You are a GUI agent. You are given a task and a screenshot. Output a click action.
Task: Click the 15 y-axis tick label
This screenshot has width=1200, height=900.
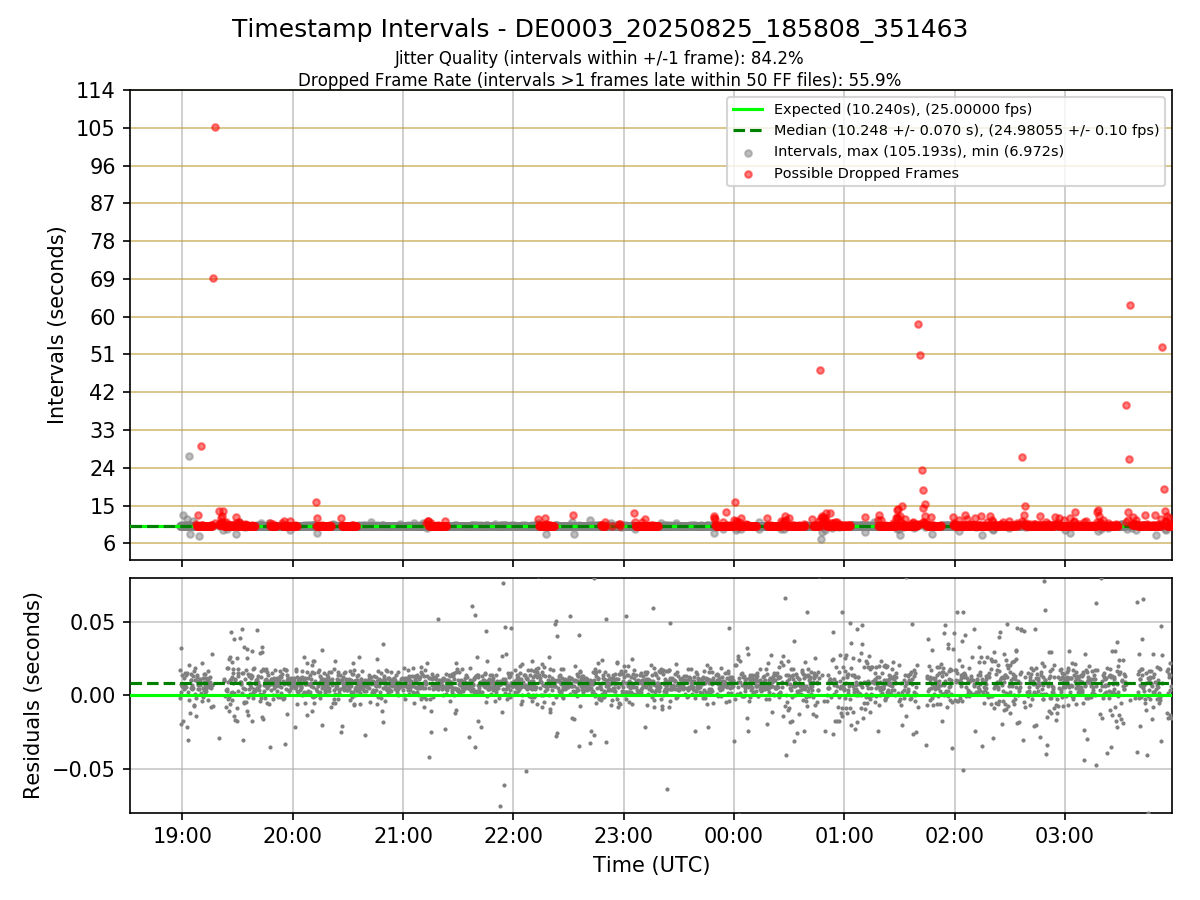pos(105,506)
